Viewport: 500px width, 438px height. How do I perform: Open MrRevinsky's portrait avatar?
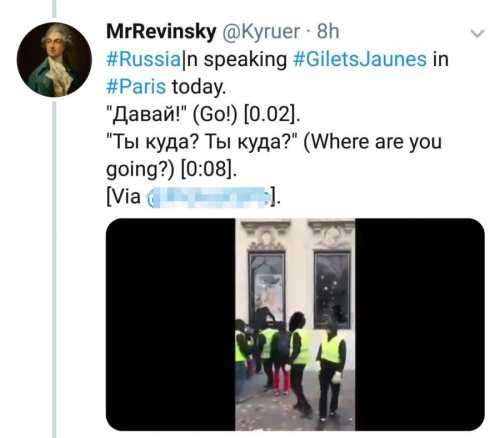[54, 60]
